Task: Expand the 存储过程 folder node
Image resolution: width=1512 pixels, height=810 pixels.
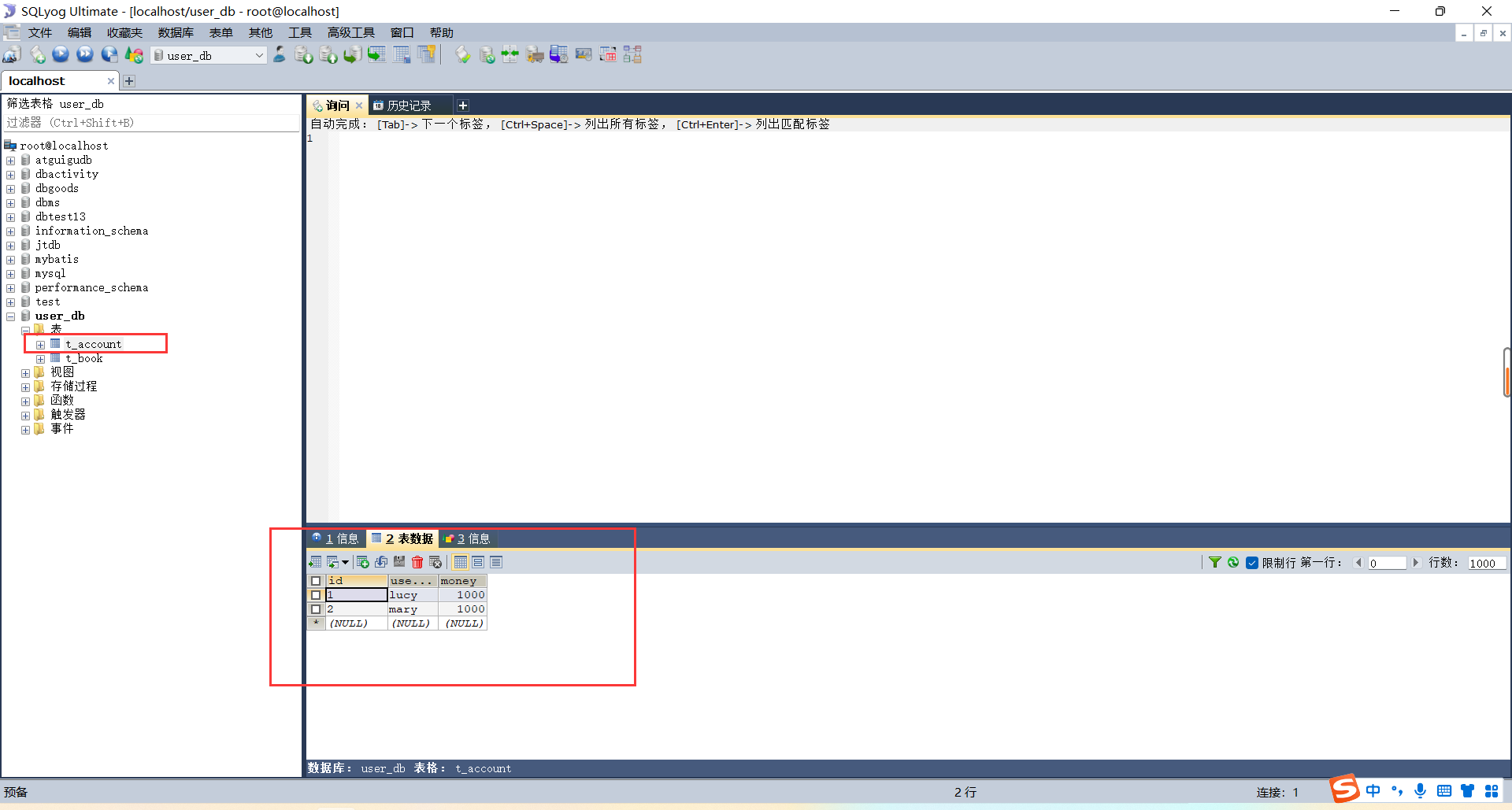Action: (25, 387)
